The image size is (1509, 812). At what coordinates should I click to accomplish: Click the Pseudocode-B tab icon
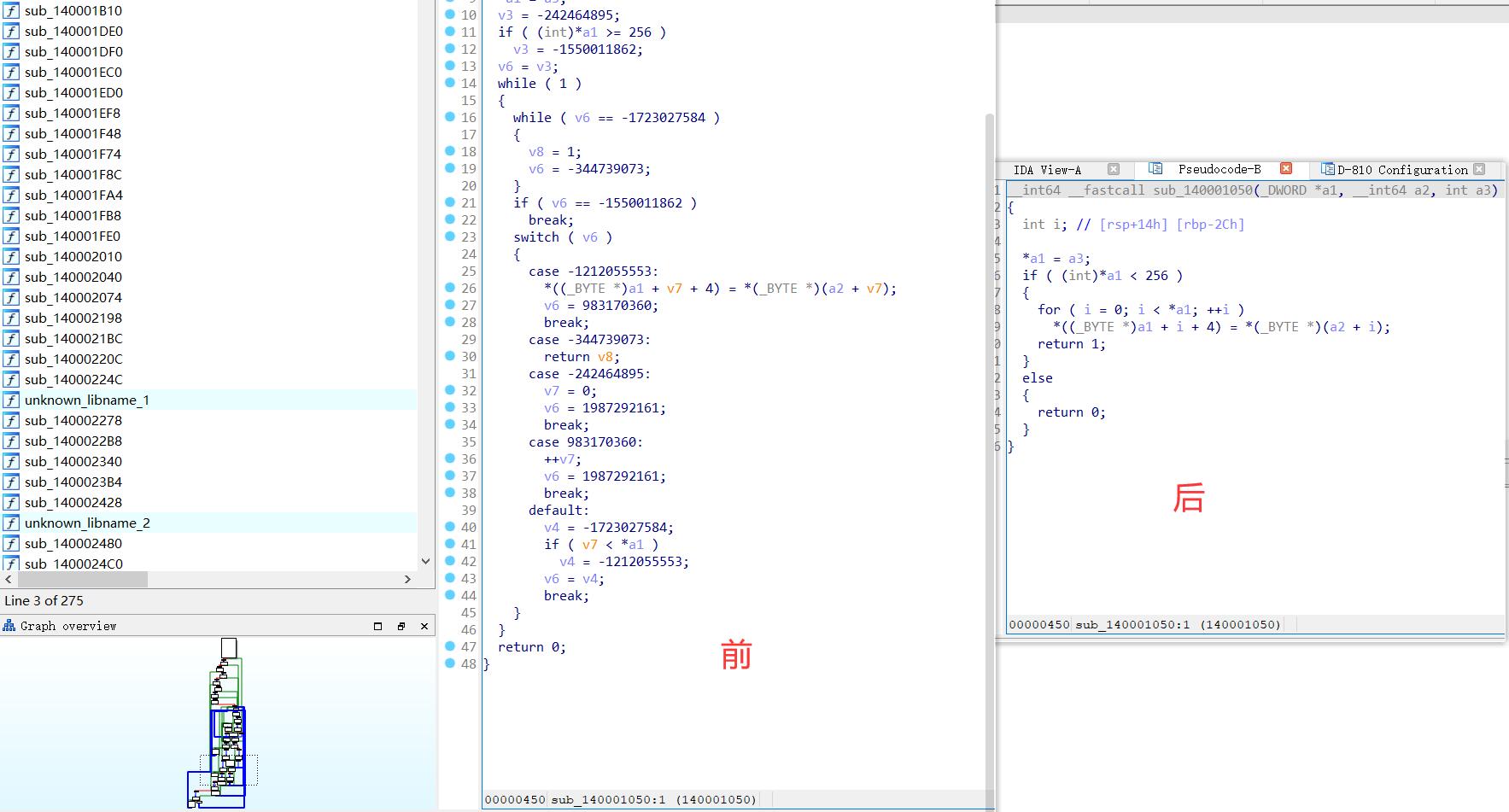[x=1155, y=169]
